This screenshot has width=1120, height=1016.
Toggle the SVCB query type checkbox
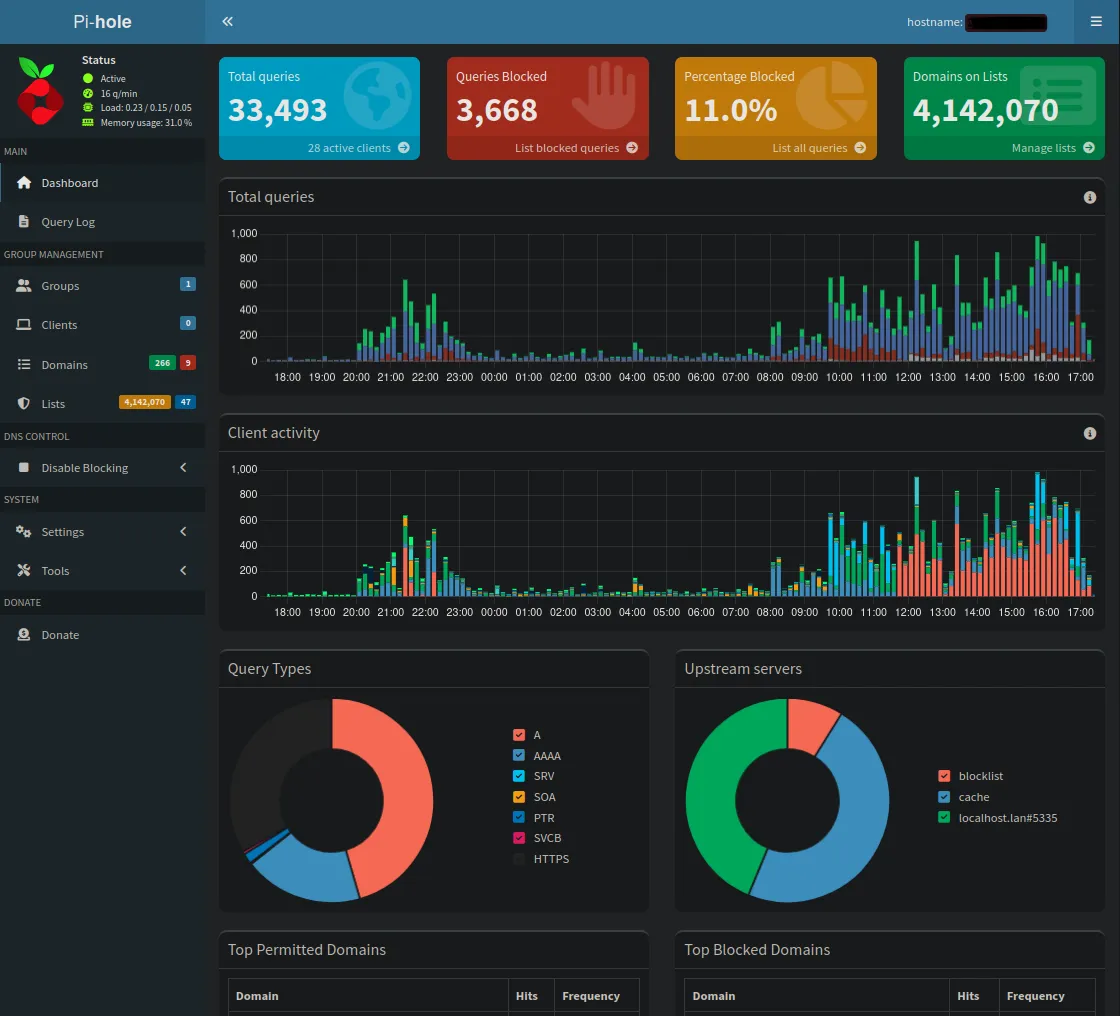[x=519, y=838]
